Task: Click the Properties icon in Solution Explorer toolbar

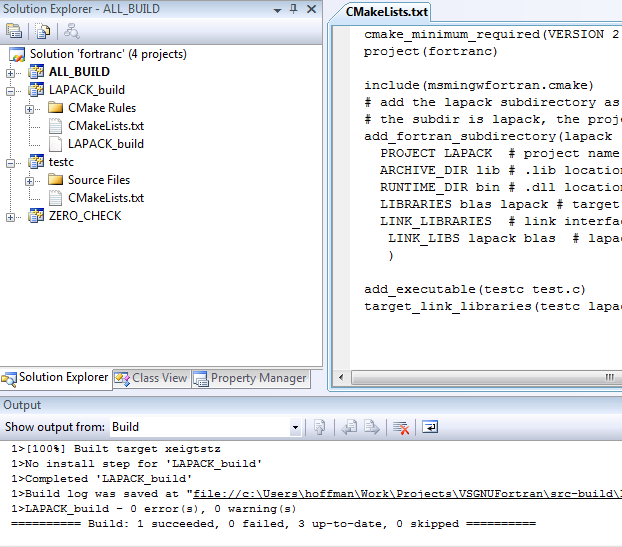Action: point(14,31)
